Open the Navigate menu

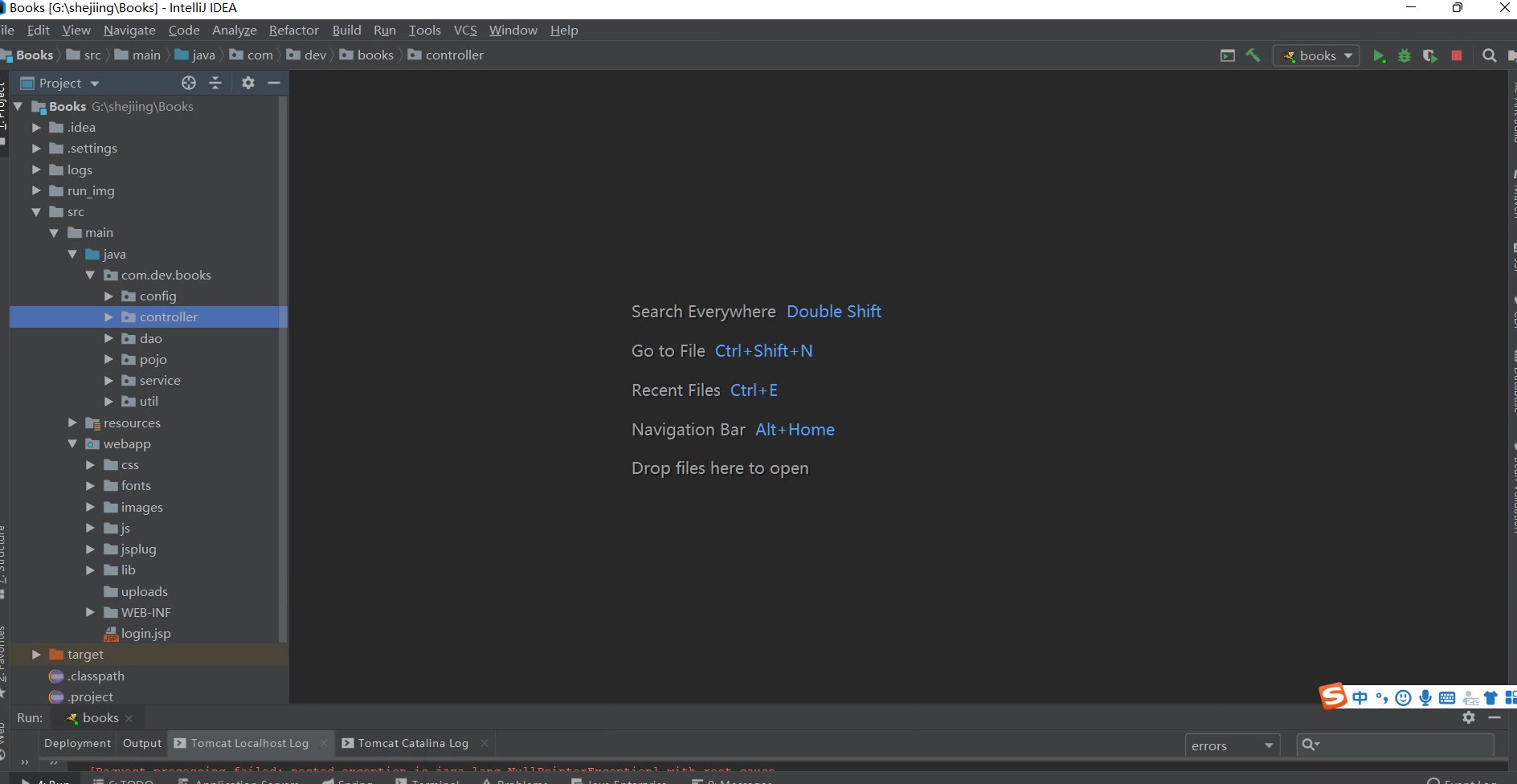(129, 30)
